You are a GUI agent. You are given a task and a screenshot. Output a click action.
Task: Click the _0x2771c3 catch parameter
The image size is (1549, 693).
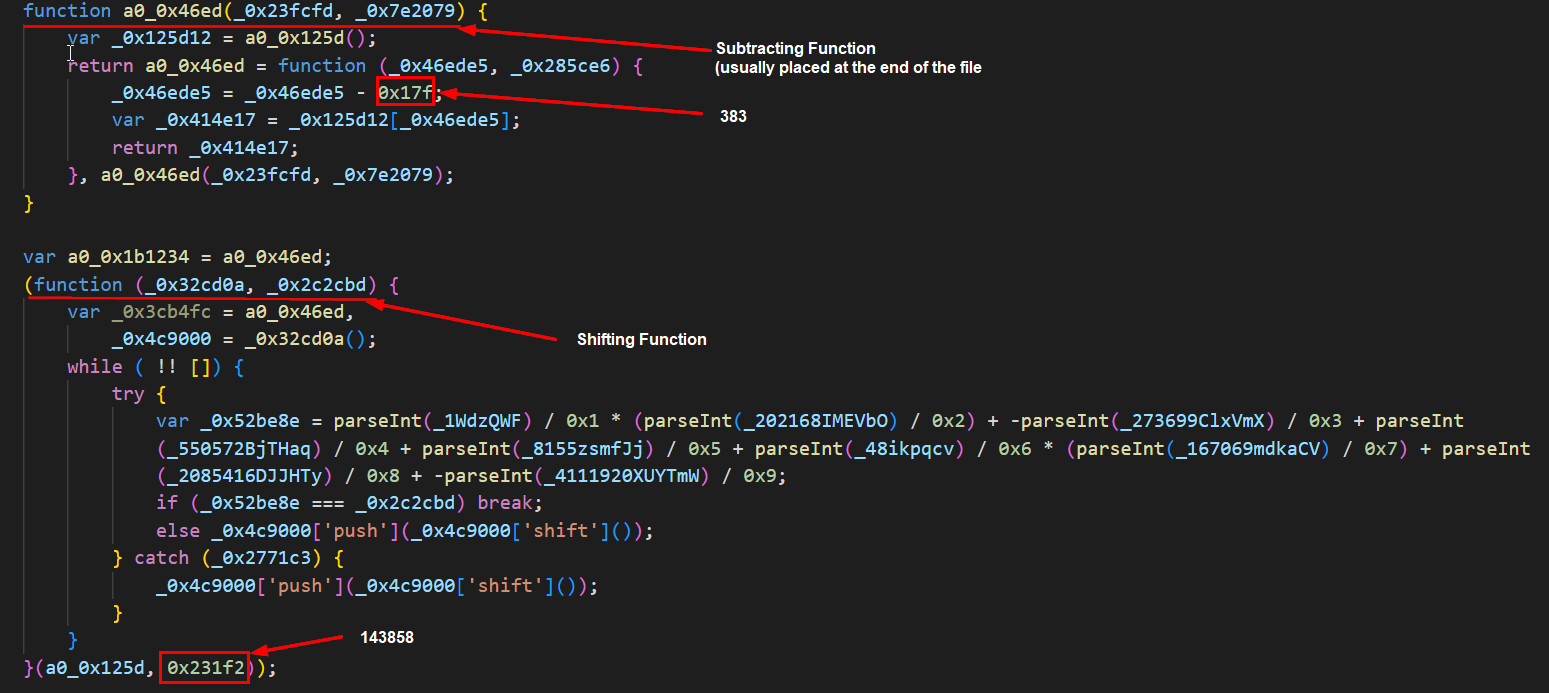(x=250, y=558)
